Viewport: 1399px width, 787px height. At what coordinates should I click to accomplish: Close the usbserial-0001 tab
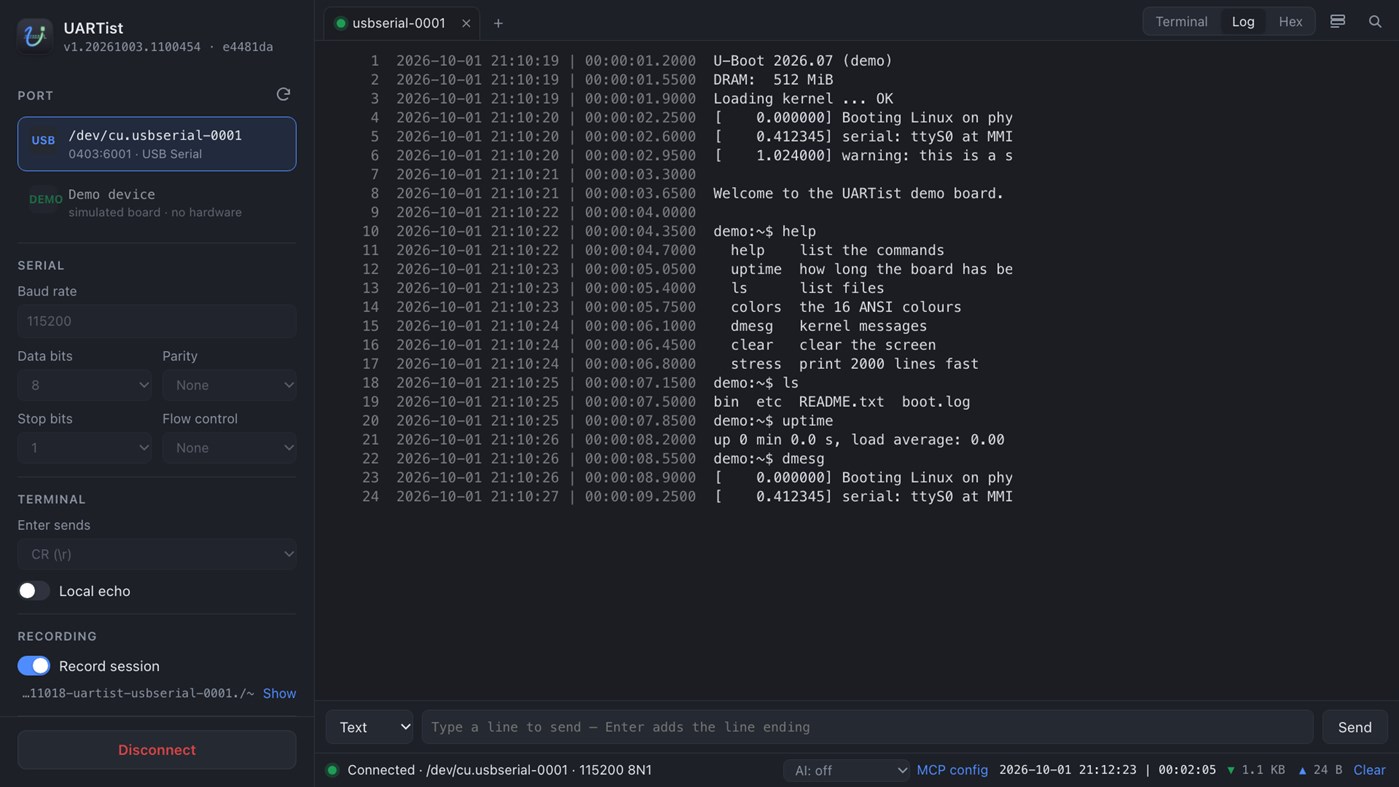[466, 23]
